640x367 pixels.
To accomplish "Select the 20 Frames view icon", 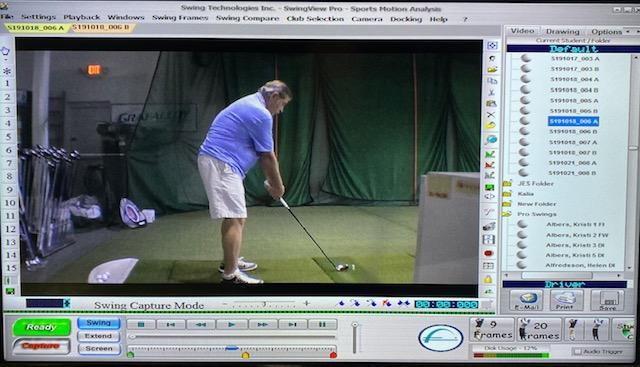I will click(539, 330).
